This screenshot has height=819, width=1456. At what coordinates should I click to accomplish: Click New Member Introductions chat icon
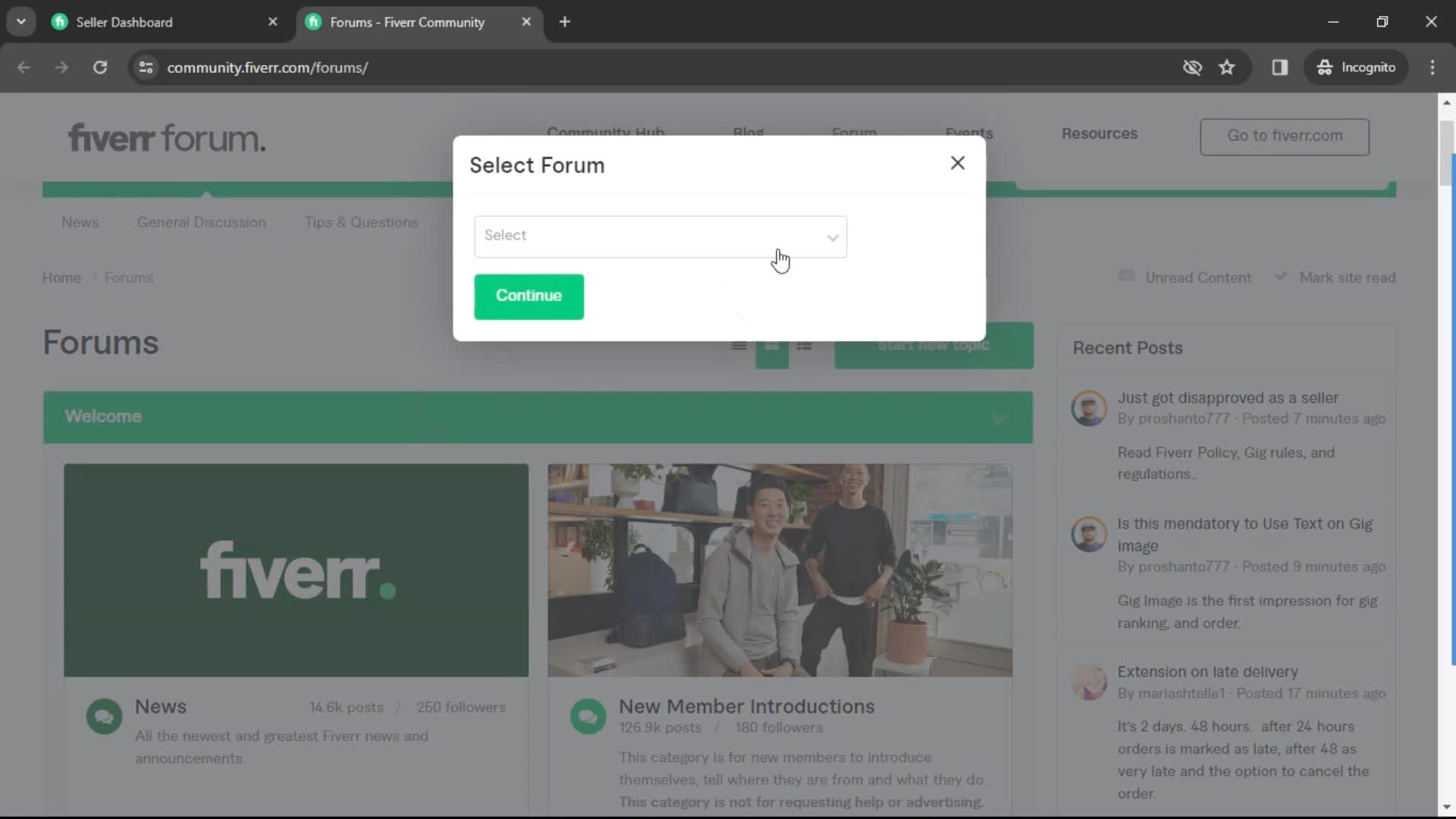(588, 717)
